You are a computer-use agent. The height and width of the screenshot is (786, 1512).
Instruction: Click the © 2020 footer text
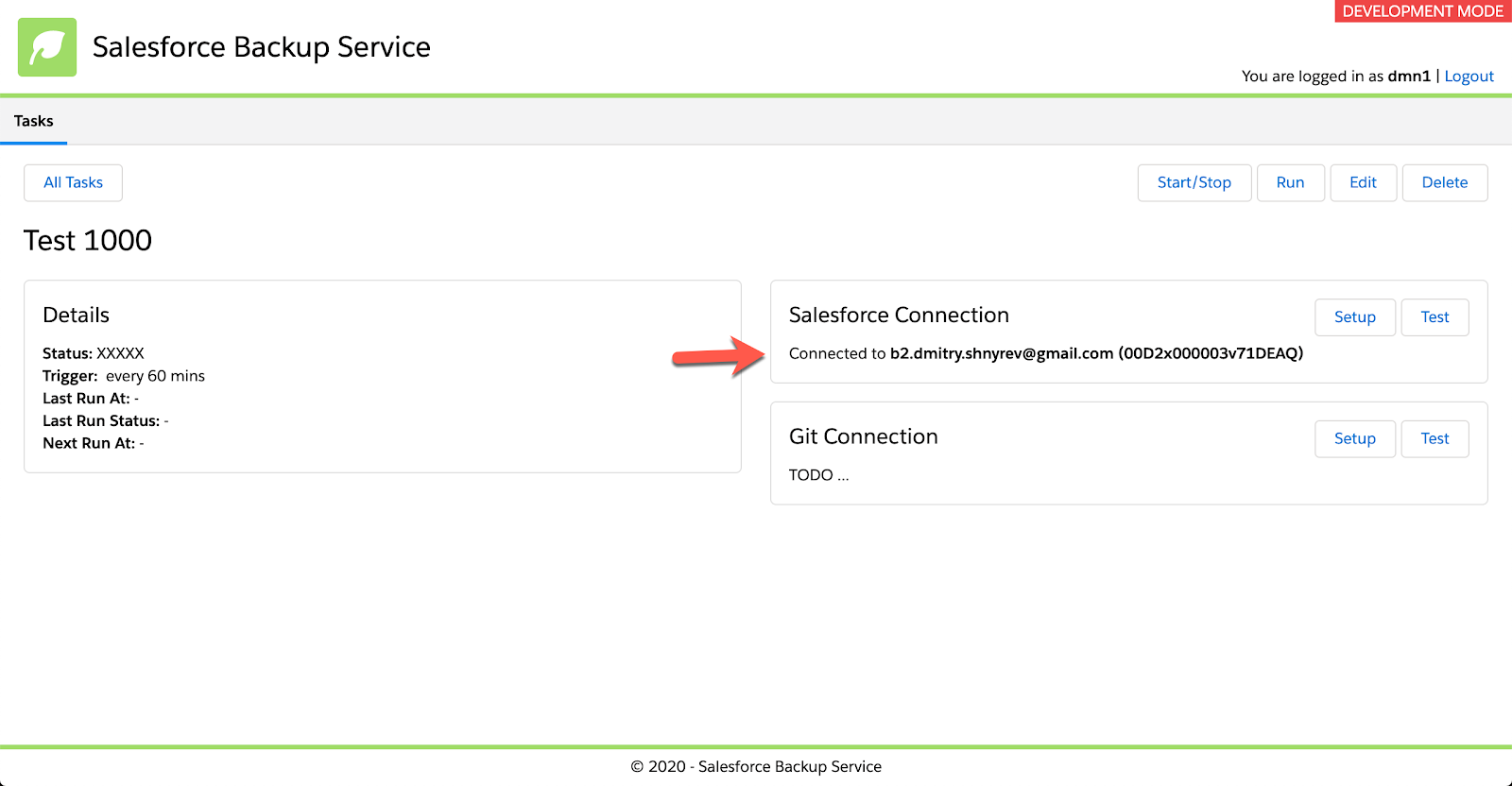pyautogui.click(x=756, y=767)
